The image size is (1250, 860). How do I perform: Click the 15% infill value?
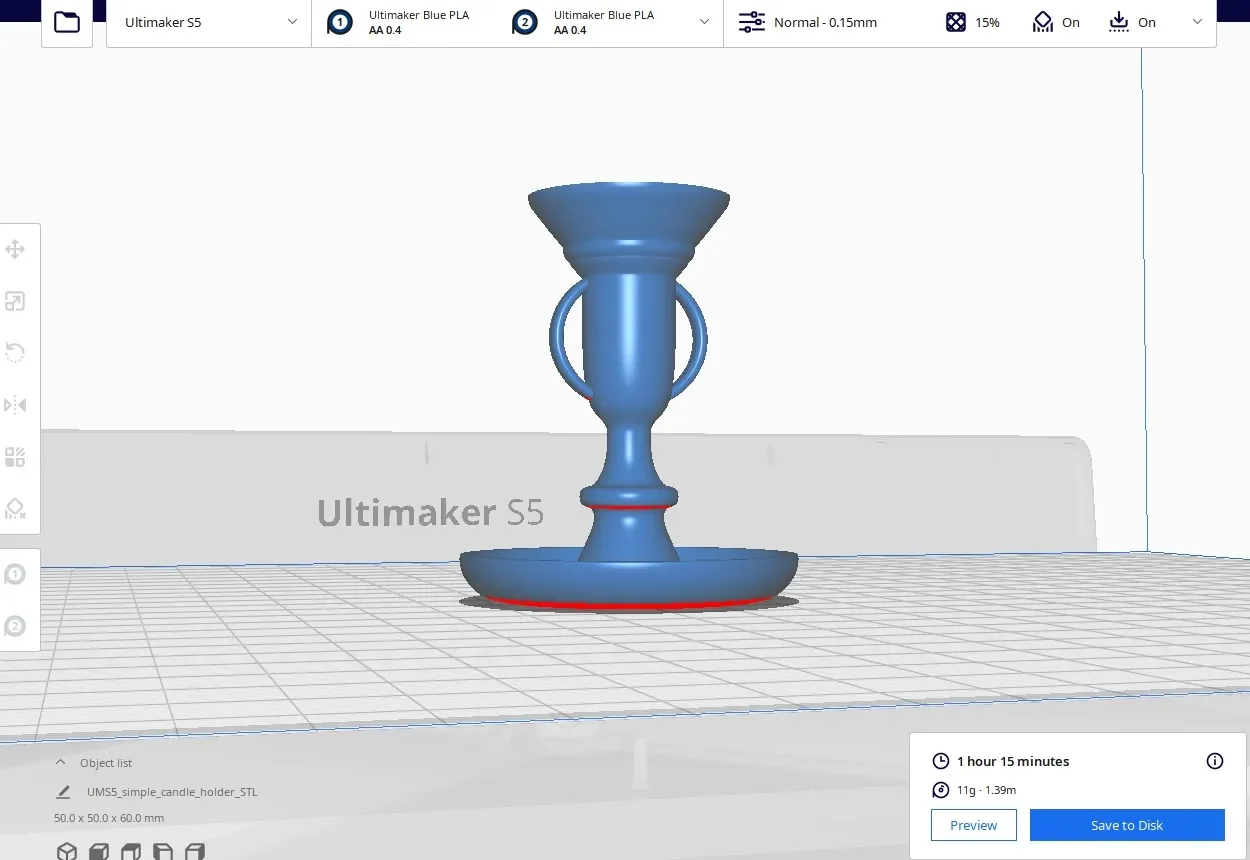point(987,22)
